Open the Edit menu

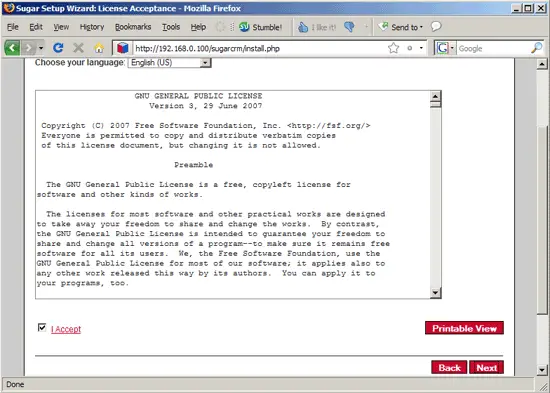(36, 27)
